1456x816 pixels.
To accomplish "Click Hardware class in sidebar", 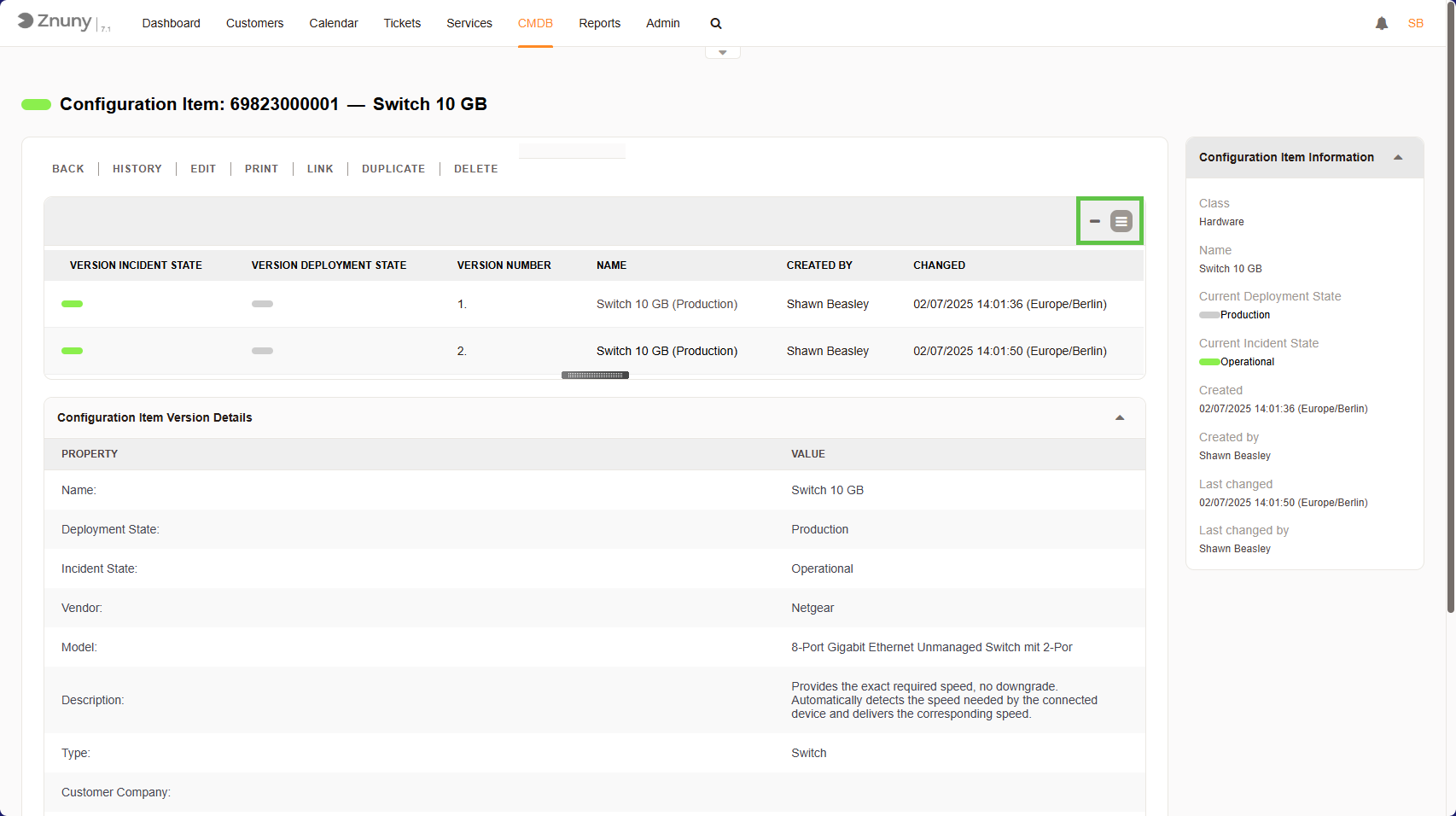I will [1221, 222].
